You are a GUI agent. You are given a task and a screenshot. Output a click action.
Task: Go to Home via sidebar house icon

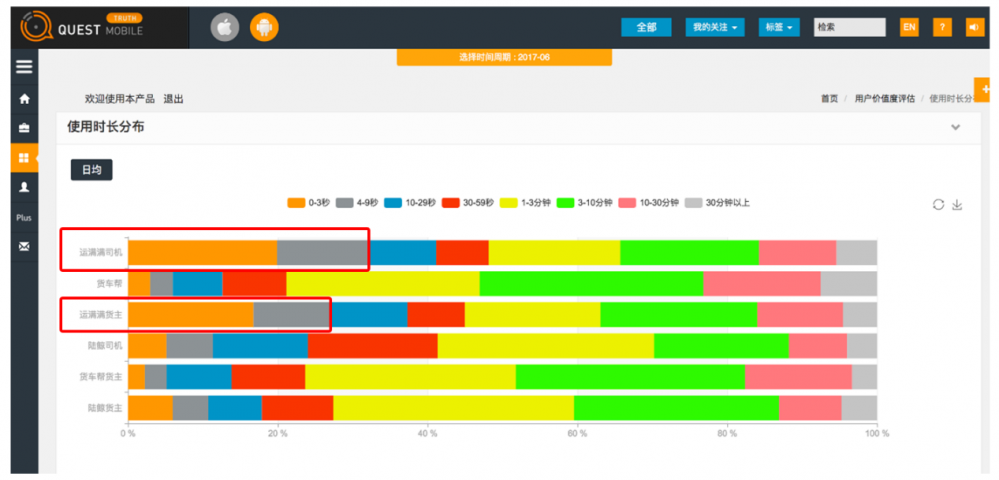[x=24, y=99]
